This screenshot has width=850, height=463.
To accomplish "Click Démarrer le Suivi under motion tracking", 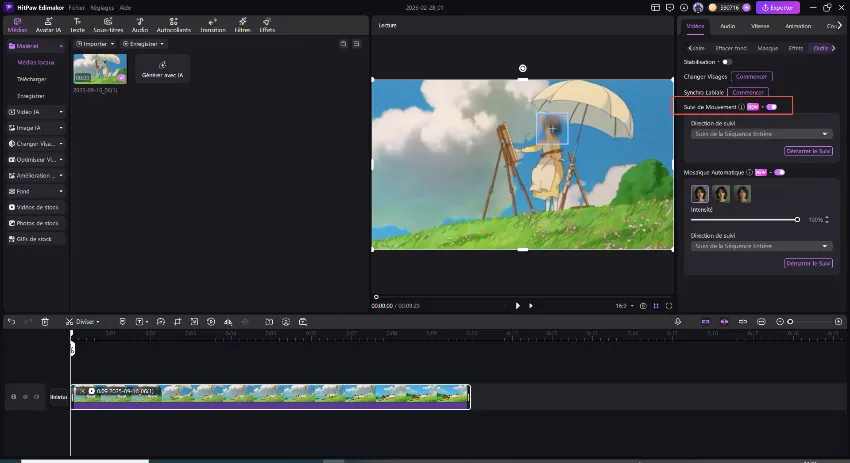I will click(x=808, y=151).
